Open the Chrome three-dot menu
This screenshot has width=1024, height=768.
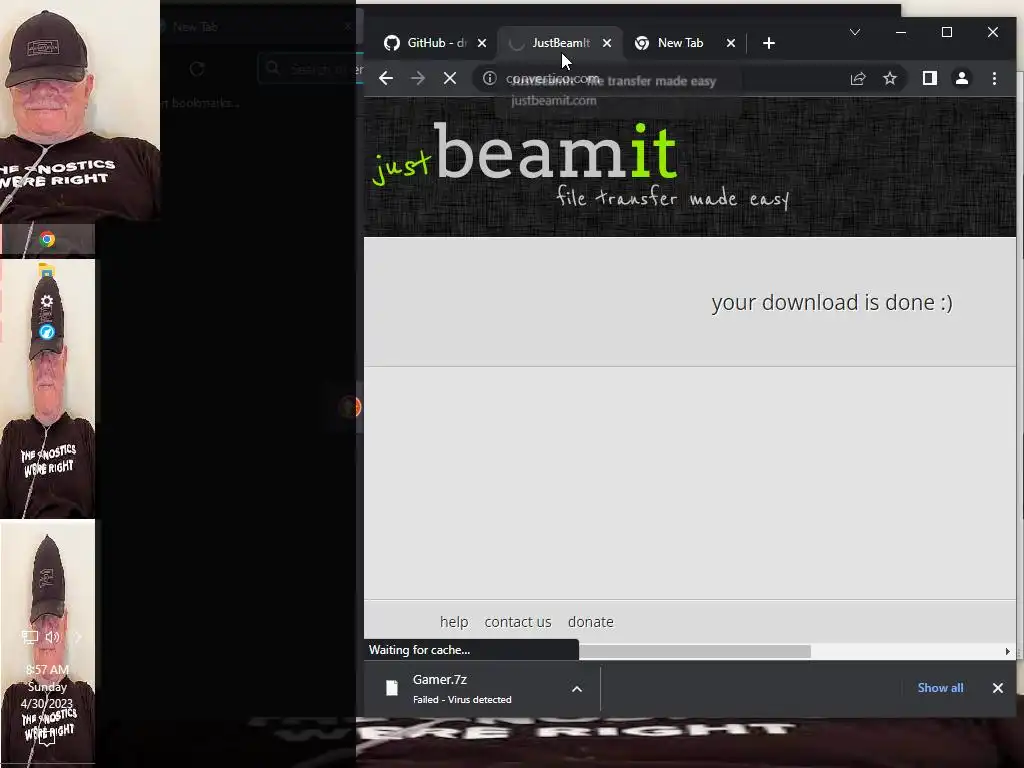pyautogui.click(x=995, y=79)
